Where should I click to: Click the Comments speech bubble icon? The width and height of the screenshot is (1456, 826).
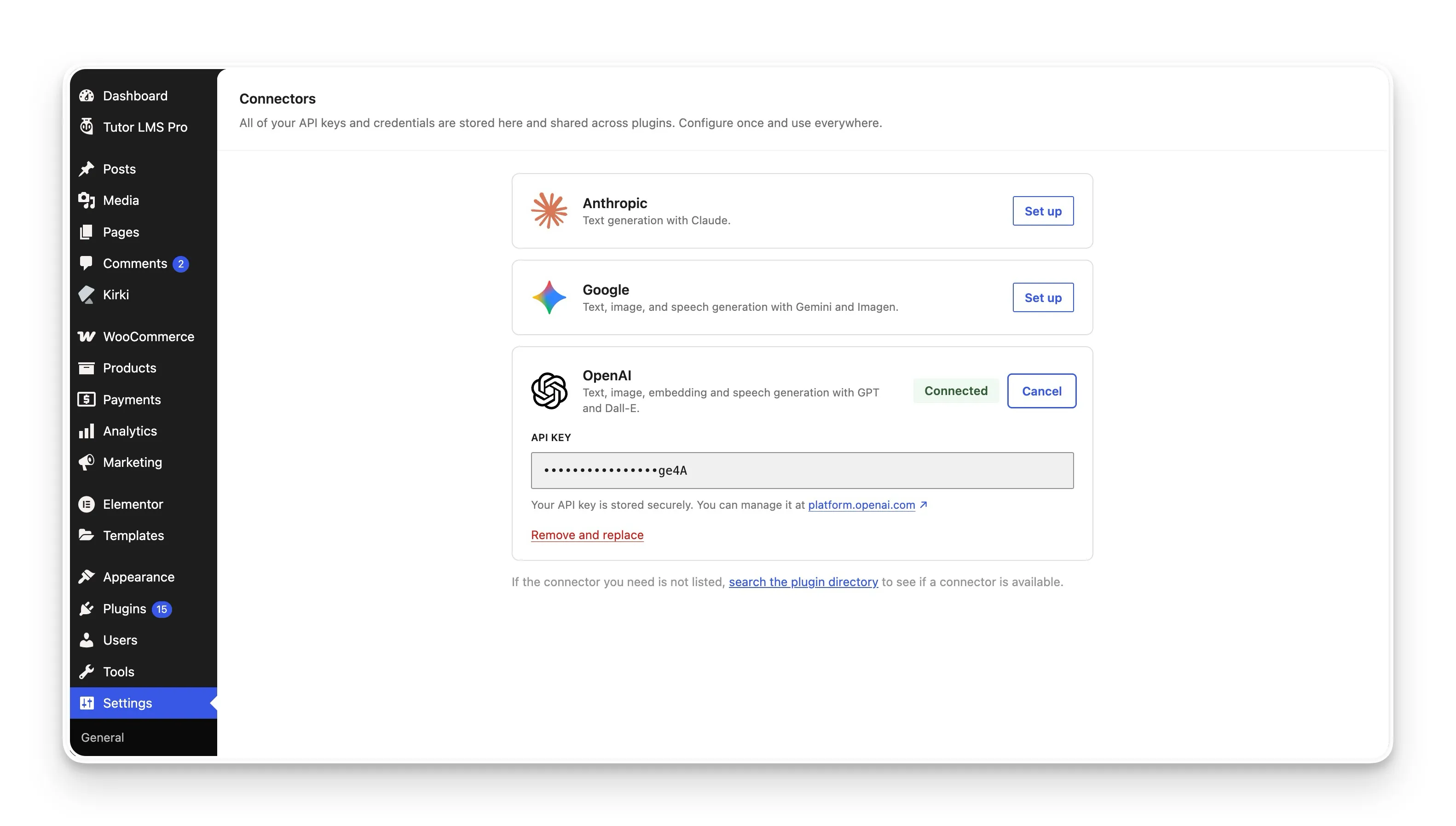tap(86, 263)
